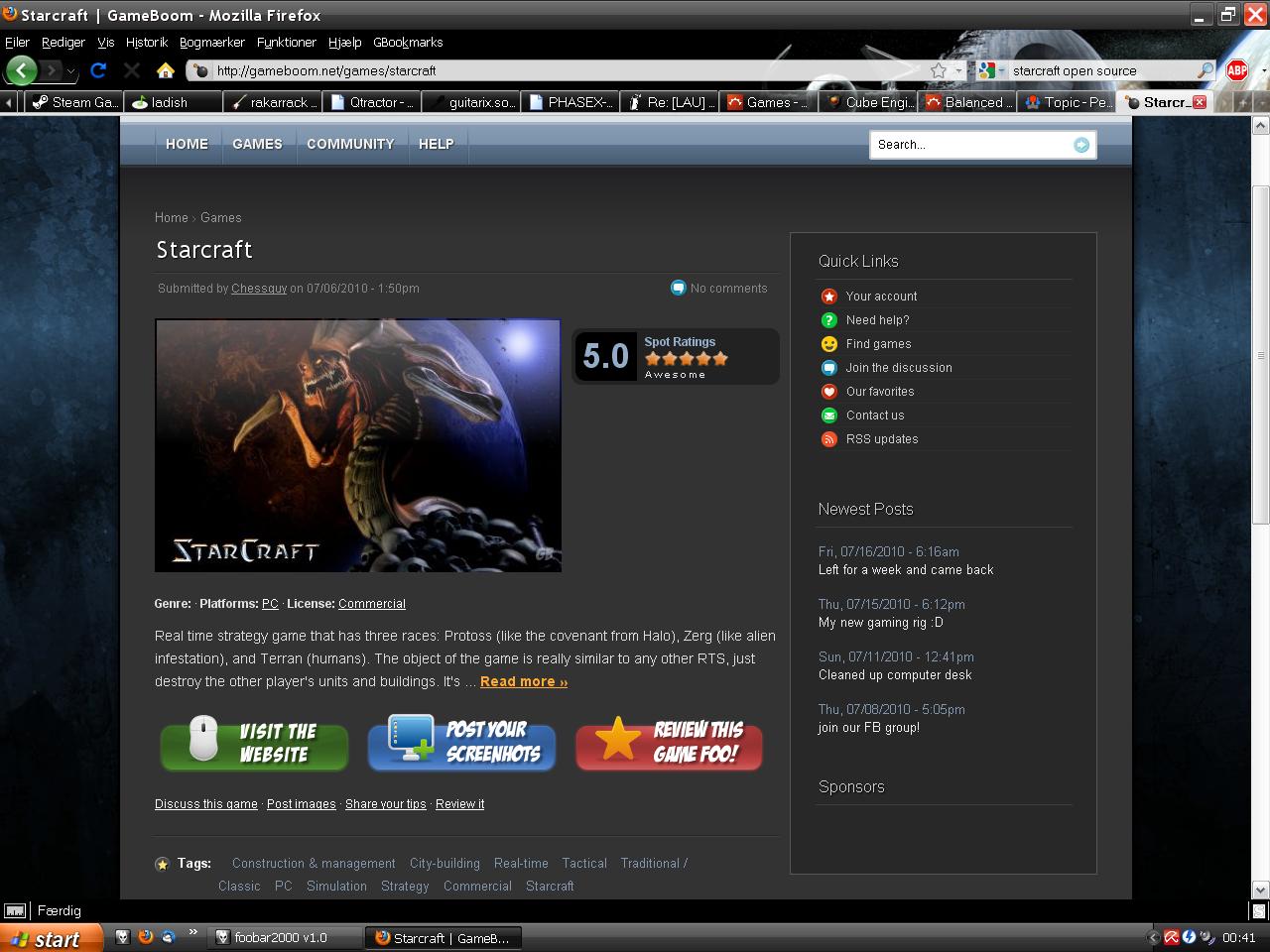Bookmark this page with the star icon
The width and height of the screenshot is (1270, 952).
tap(939, 70)
